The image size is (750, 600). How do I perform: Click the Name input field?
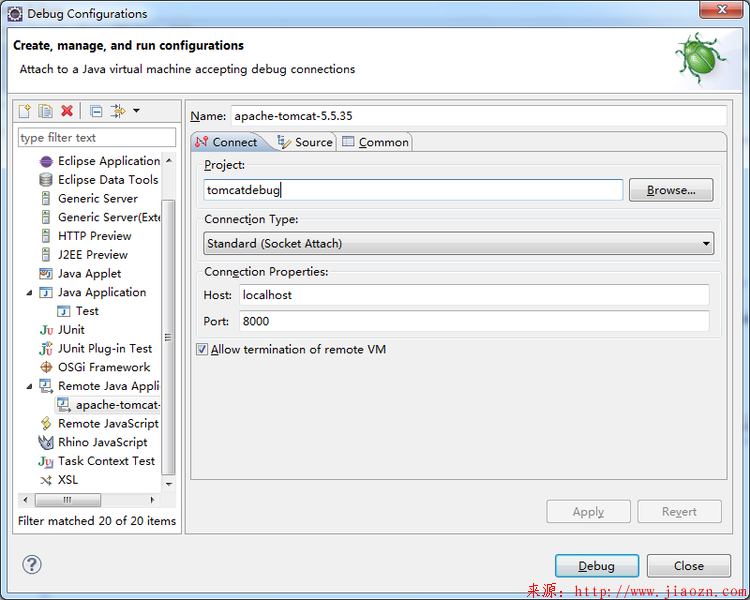(478, 116)
